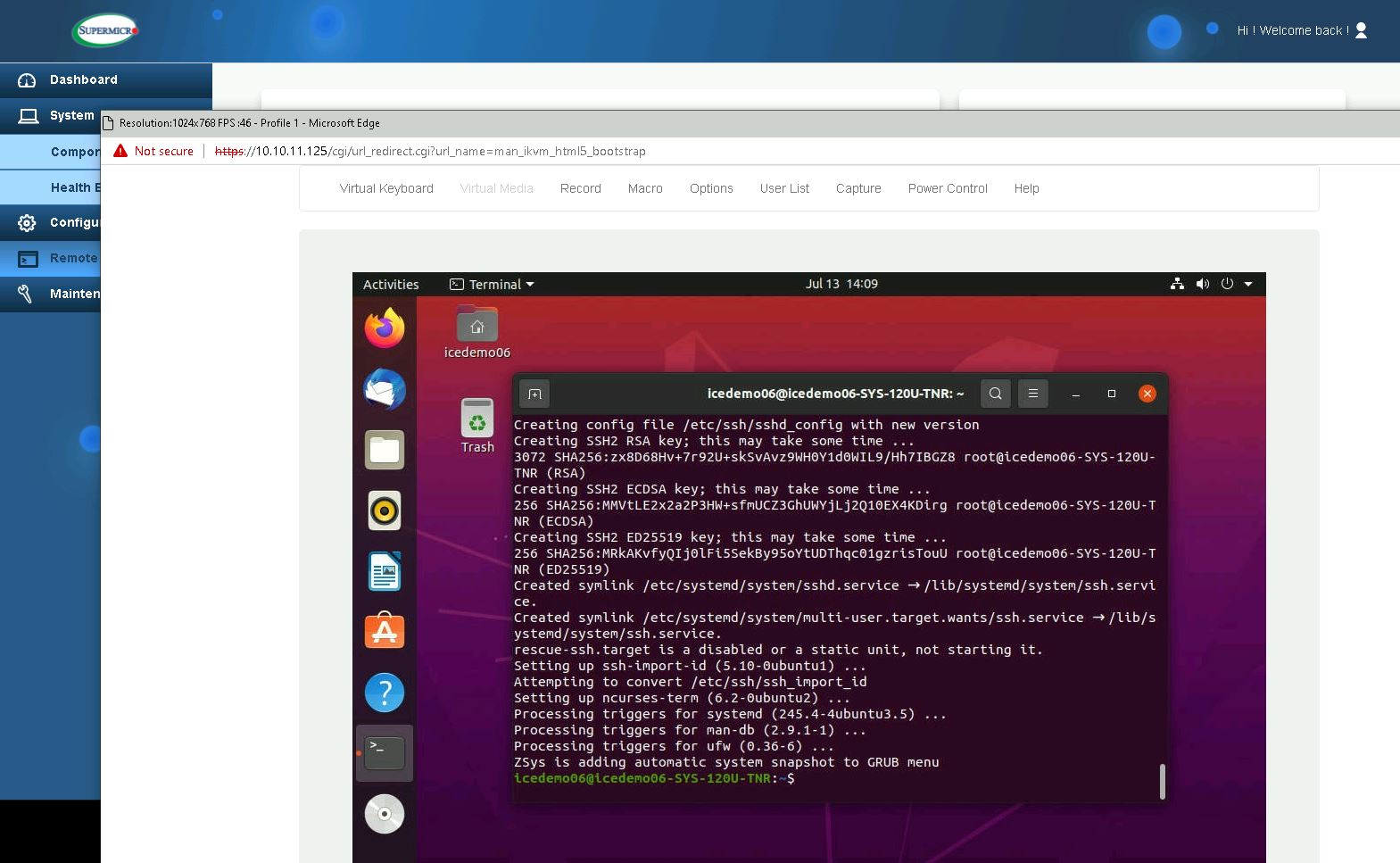Expand the Terminal app menu dropdown

tap(493, 285)
